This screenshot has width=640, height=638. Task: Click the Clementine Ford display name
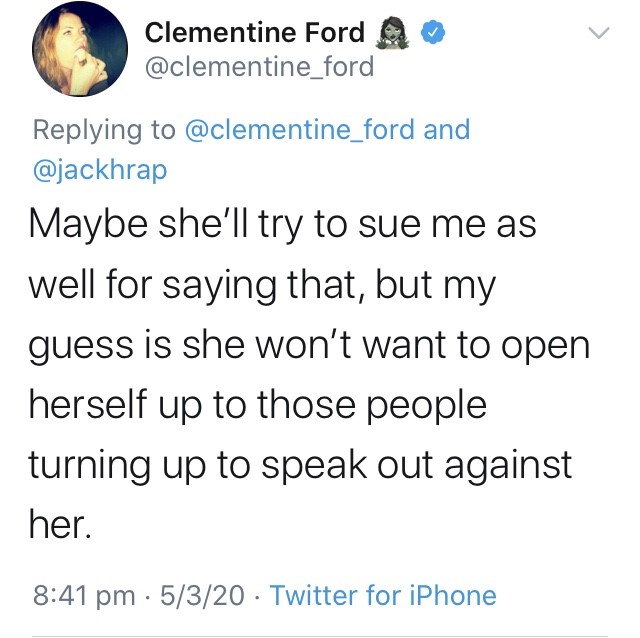255,33
